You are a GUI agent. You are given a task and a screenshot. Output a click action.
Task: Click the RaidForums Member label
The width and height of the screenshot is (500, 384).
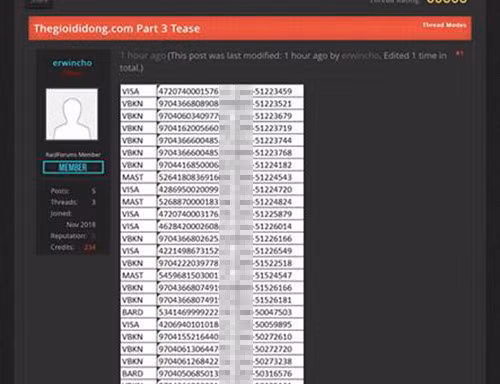pos(73,155)
